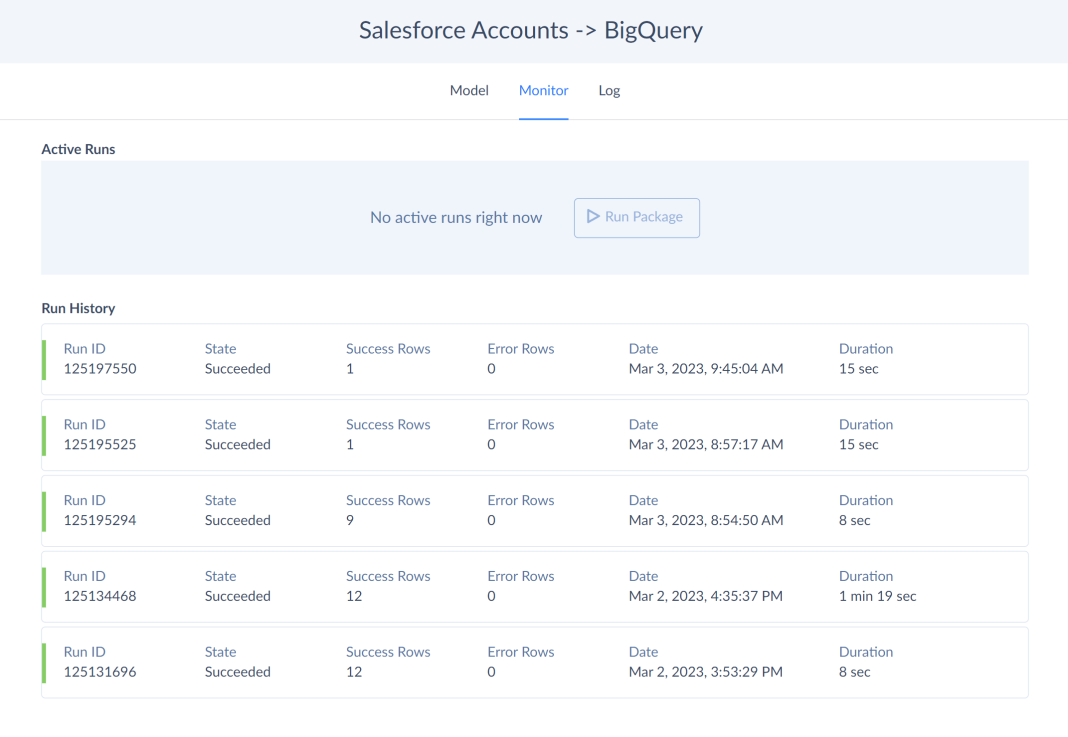The image size is (1068, 737).
Task: Open the Log tab
Action: pyautogui.click(x=609, y=90)
